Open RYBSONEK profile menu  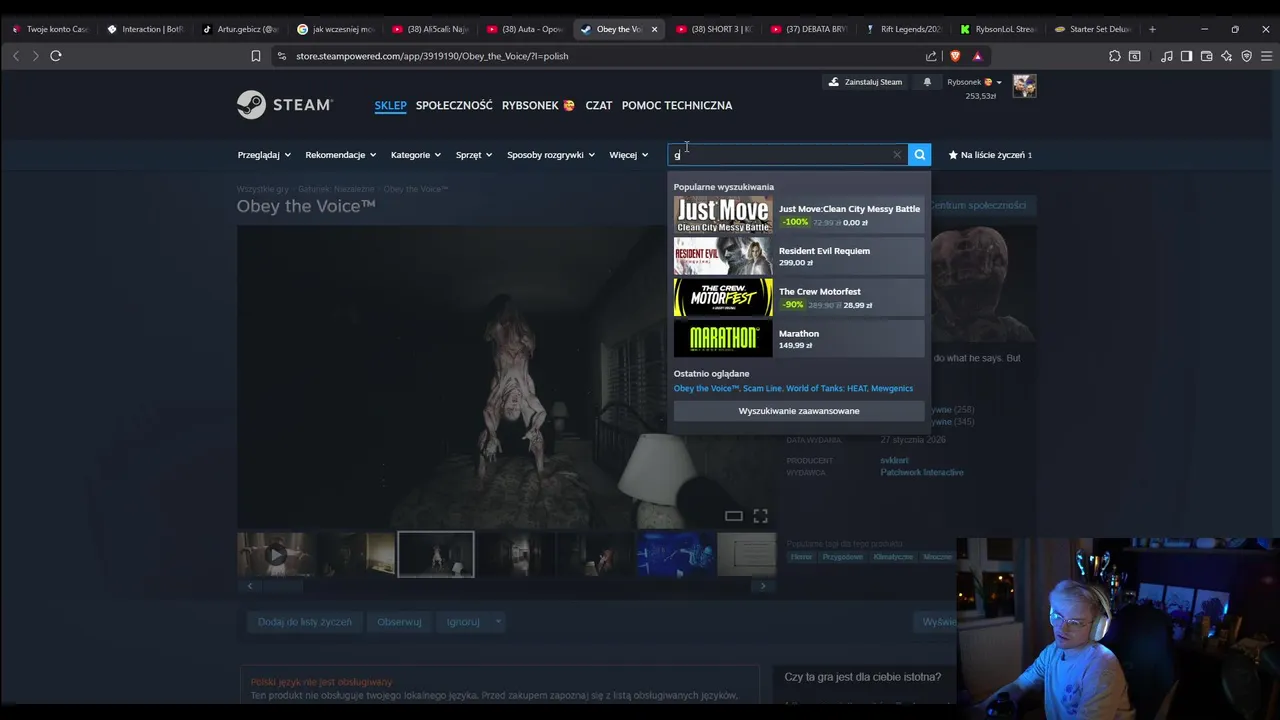pyautogui.click(x=538, y=105)
